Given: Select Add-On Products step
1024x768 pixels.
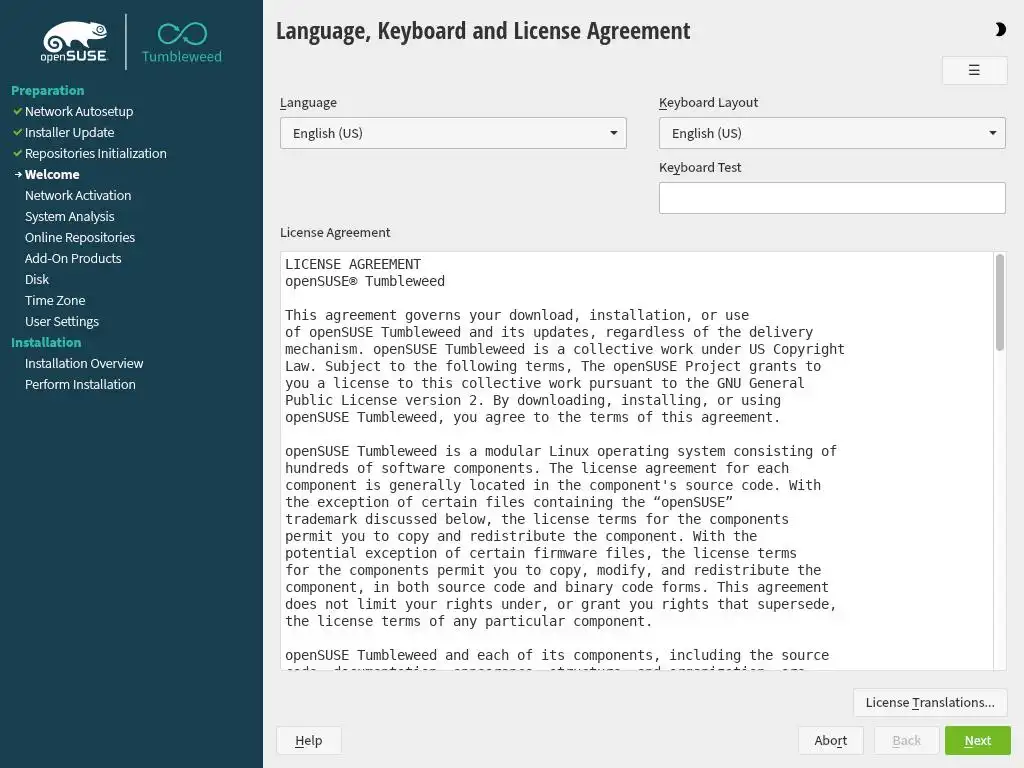Looking at the screenshot, I should tap(73, 258).
